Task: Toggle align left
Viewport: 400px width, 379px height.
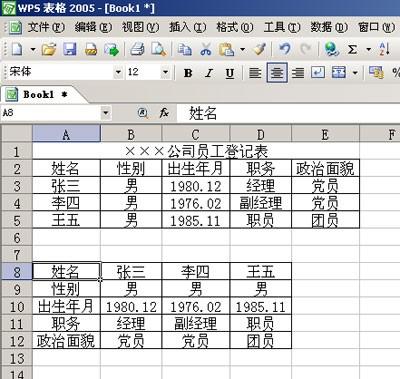Action: tap(255, 72)
